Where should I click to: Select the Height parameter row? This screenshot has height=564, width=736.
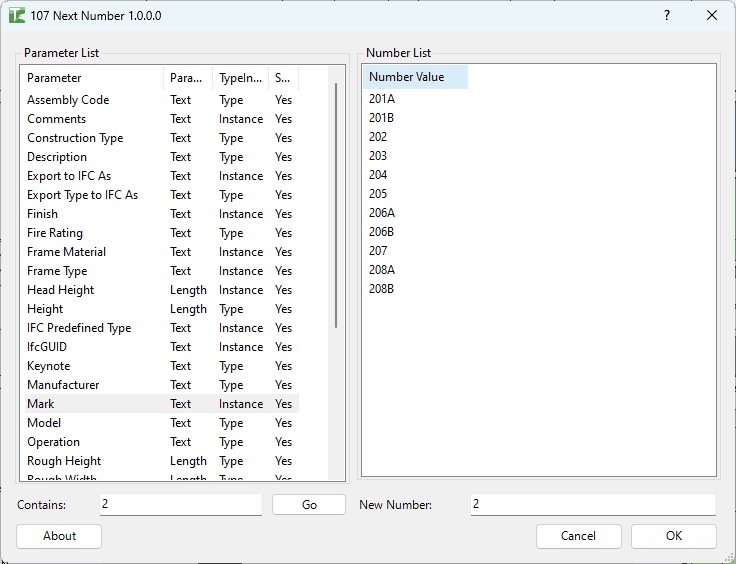(162, 309)
